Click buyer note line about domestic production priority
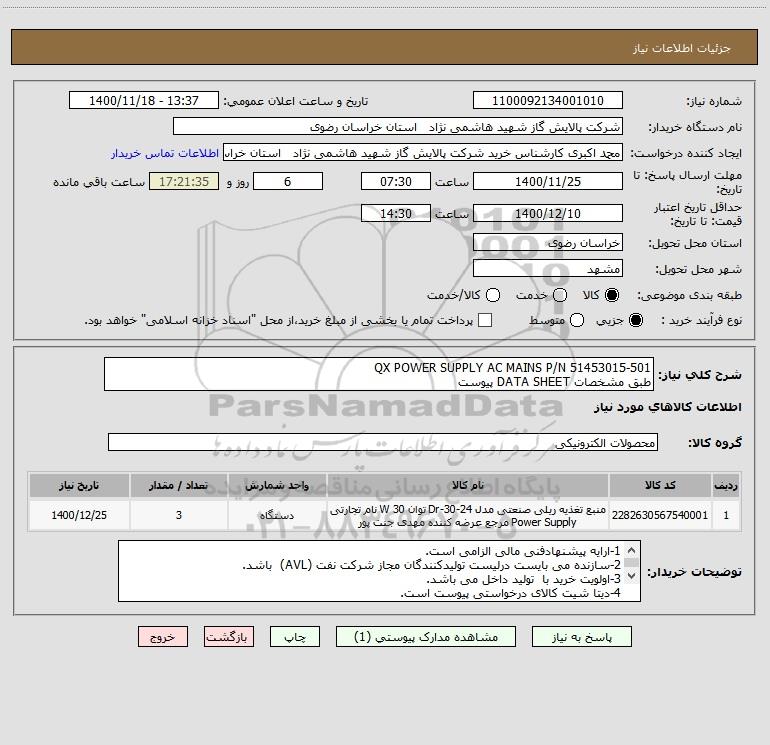The width and height of the screenshot is (770, 745). click(523, 579)
